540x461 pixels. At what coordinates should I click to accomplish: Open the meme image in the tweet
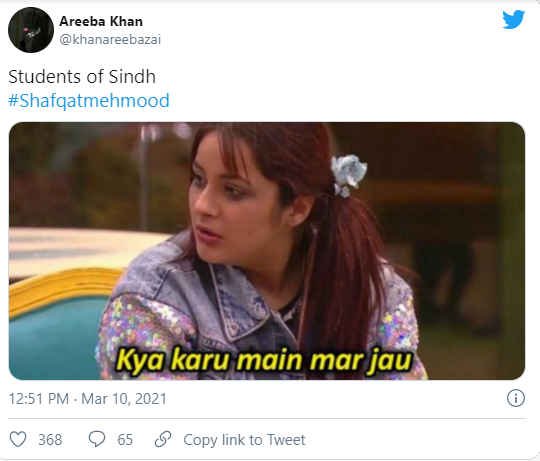267,251
